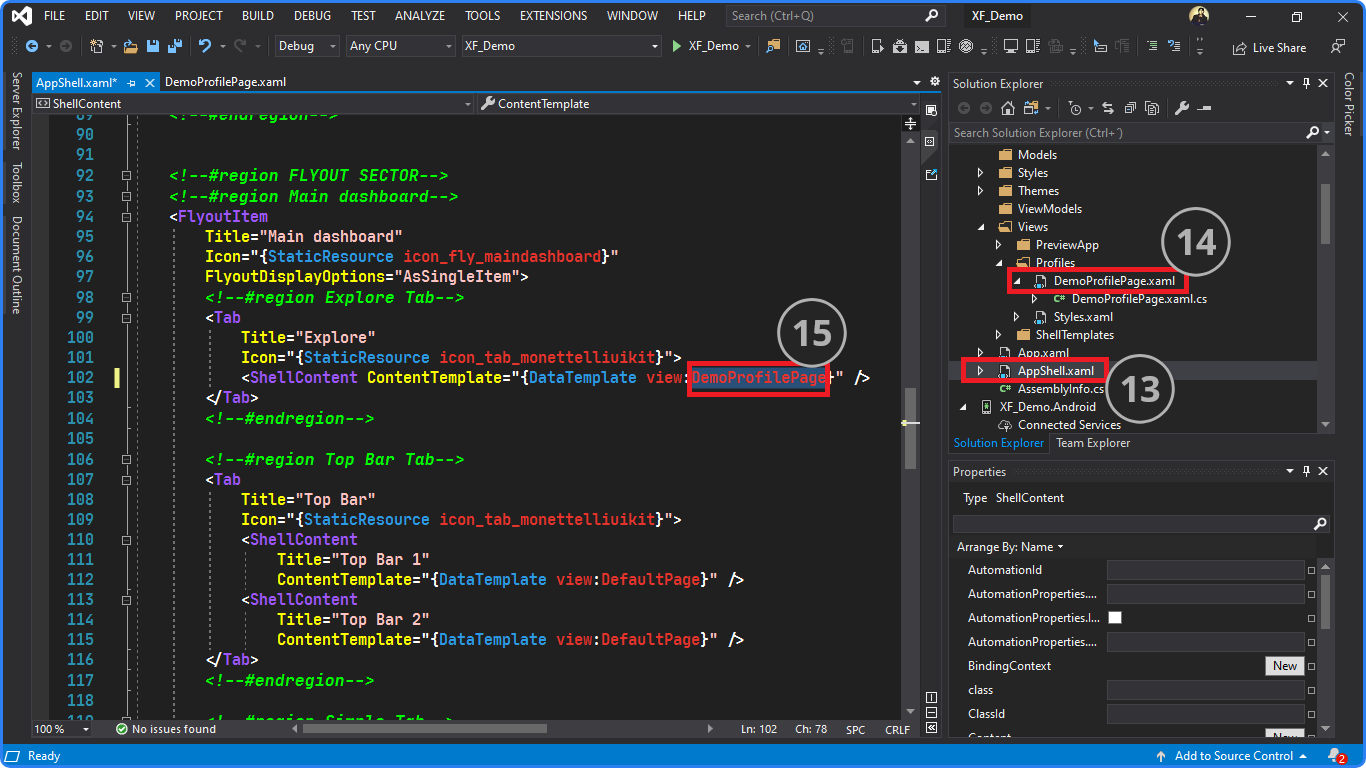Click Add to Source Control

pos(1232,756)
